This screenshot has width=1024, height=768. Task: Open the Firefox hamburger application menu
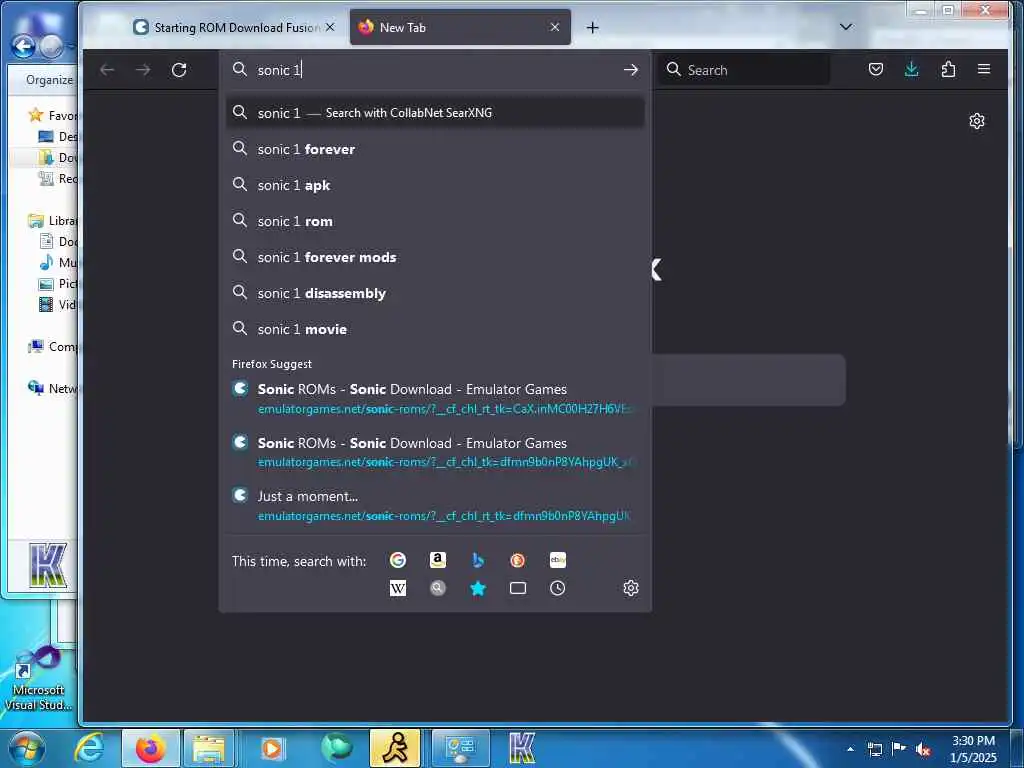tap(984, 69)
